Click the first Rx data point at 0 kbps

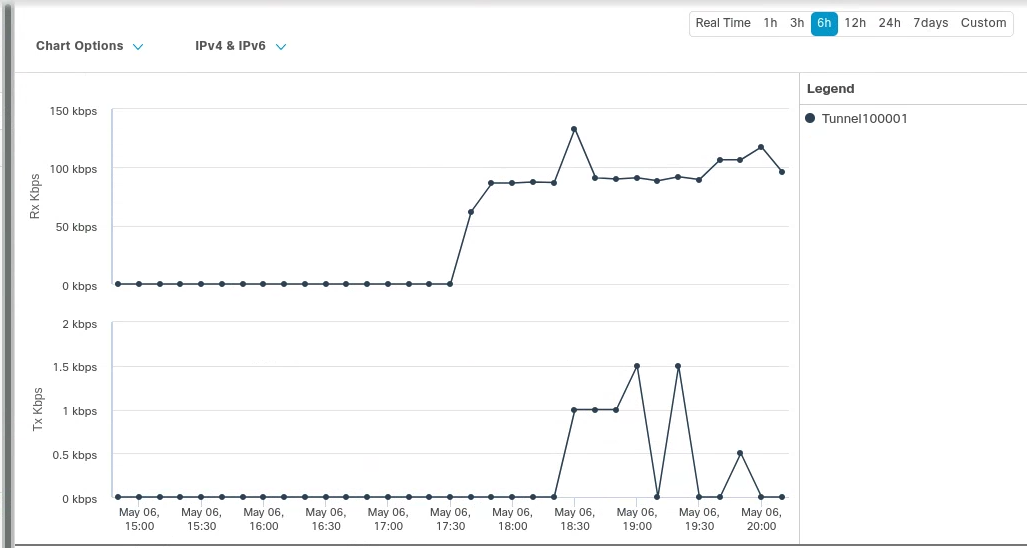click(118, 284)
